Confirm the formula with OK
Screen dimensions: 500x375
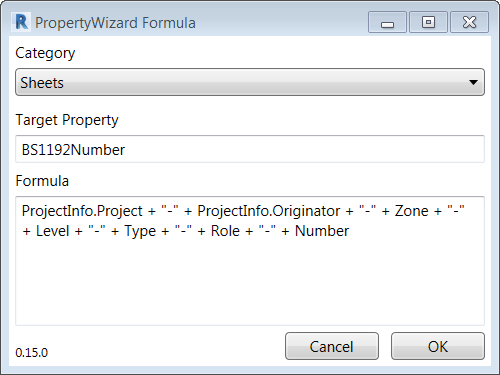tap(438, 346)
